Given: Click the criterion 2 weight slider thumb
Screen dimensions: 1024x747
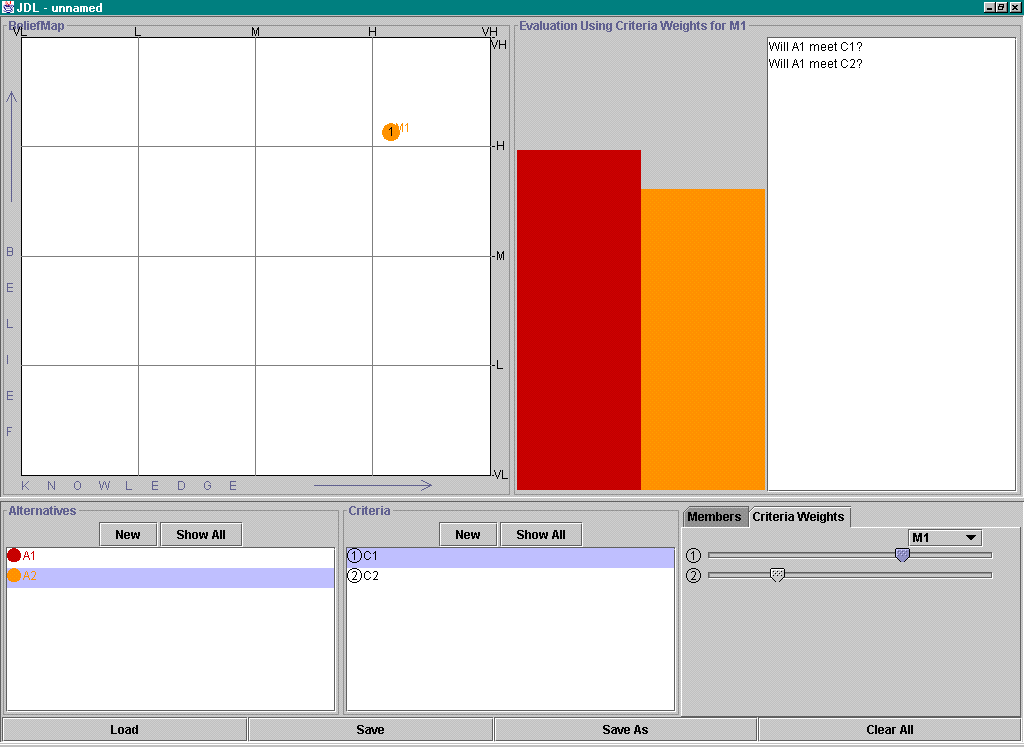Looking at the screenshot, I should tap(777, 575).
